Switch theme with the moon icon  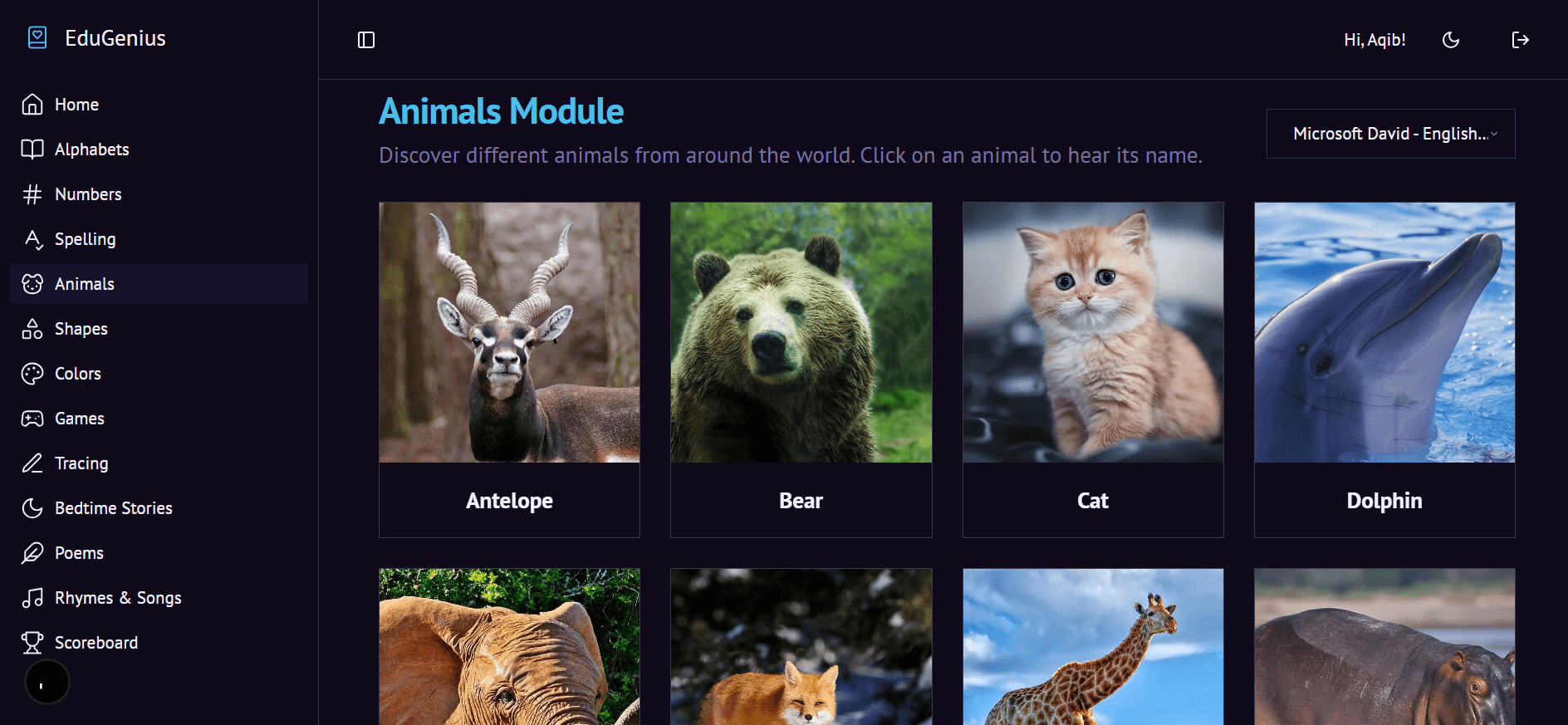coord(1451,40)
